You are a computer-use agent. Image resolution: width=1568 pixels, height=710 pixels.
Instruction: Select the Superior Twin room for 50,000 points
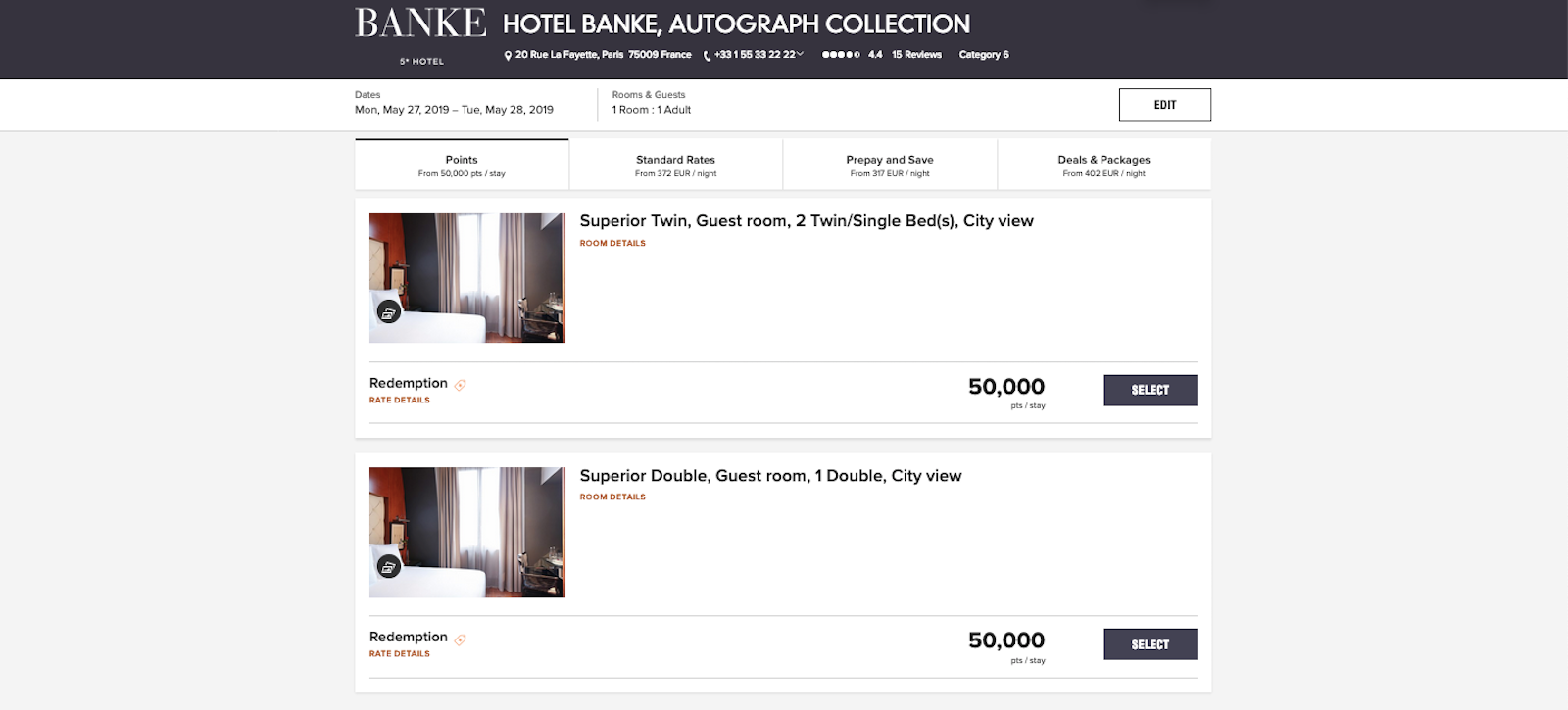[x=1150, y=390]
